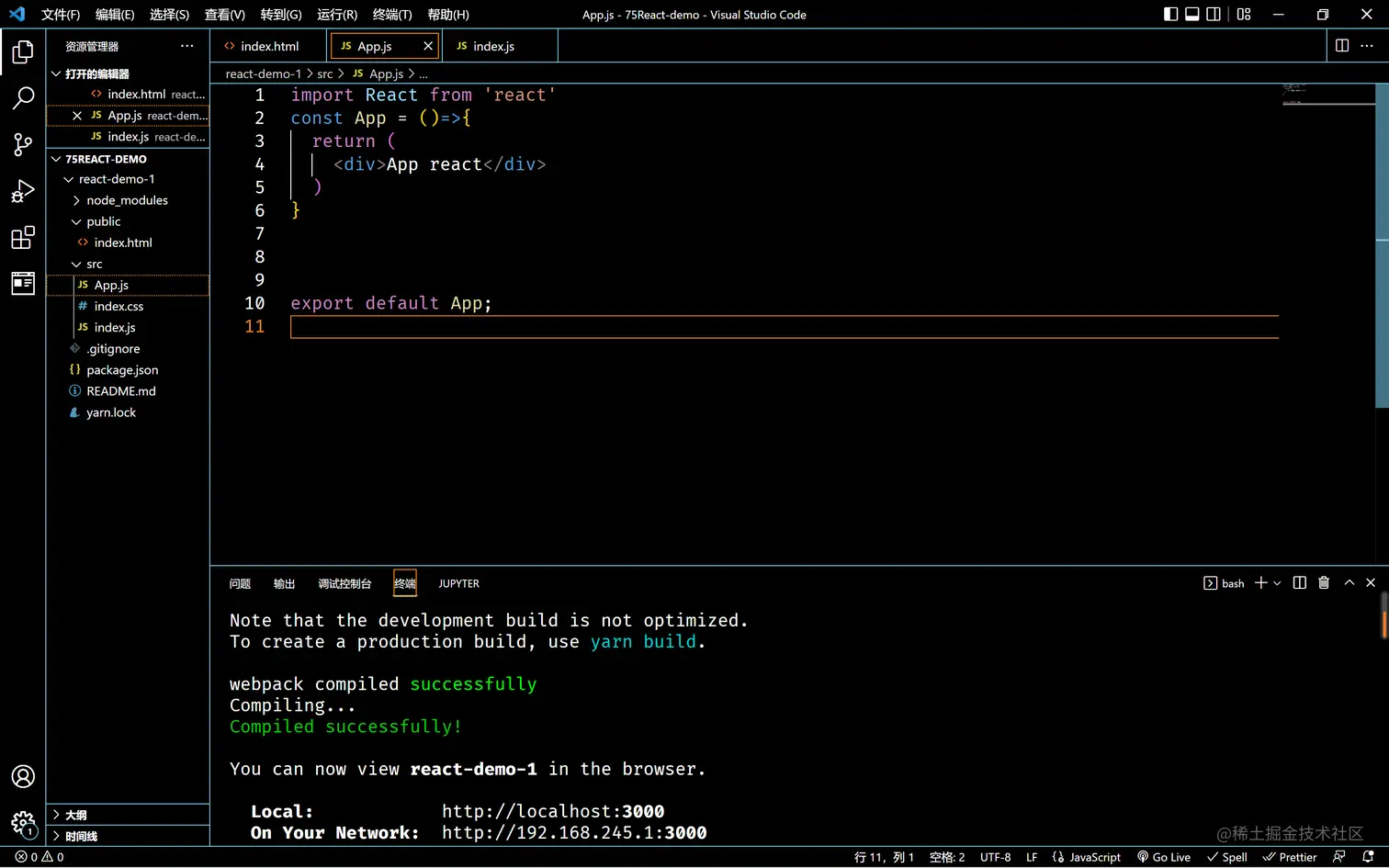The image size is (1389, 868).
Task: Maximize the terminal panel size
Action: point(1349,583)
